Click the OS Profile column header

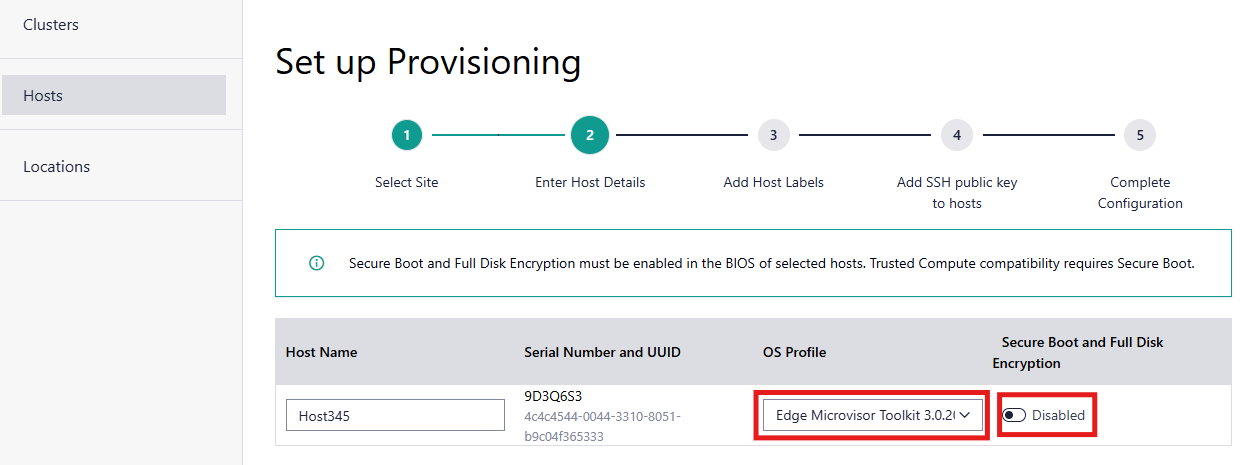click(x=795, y=352)
